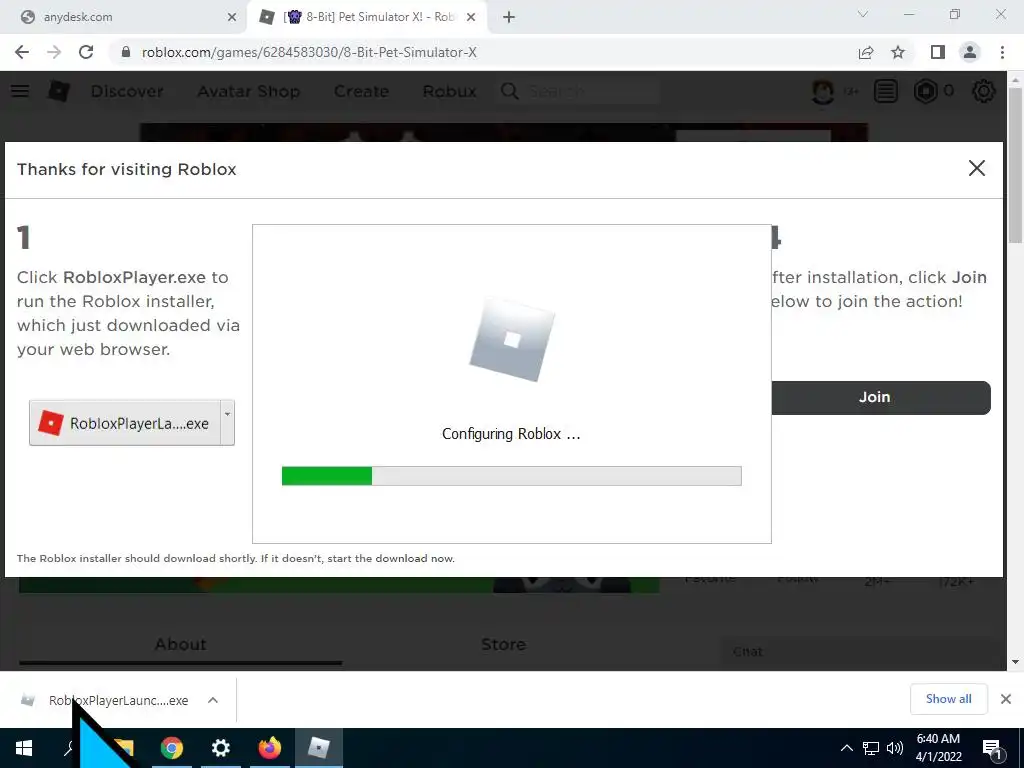
Task: Click the network tray icon
Action: [x=871, y=748]
